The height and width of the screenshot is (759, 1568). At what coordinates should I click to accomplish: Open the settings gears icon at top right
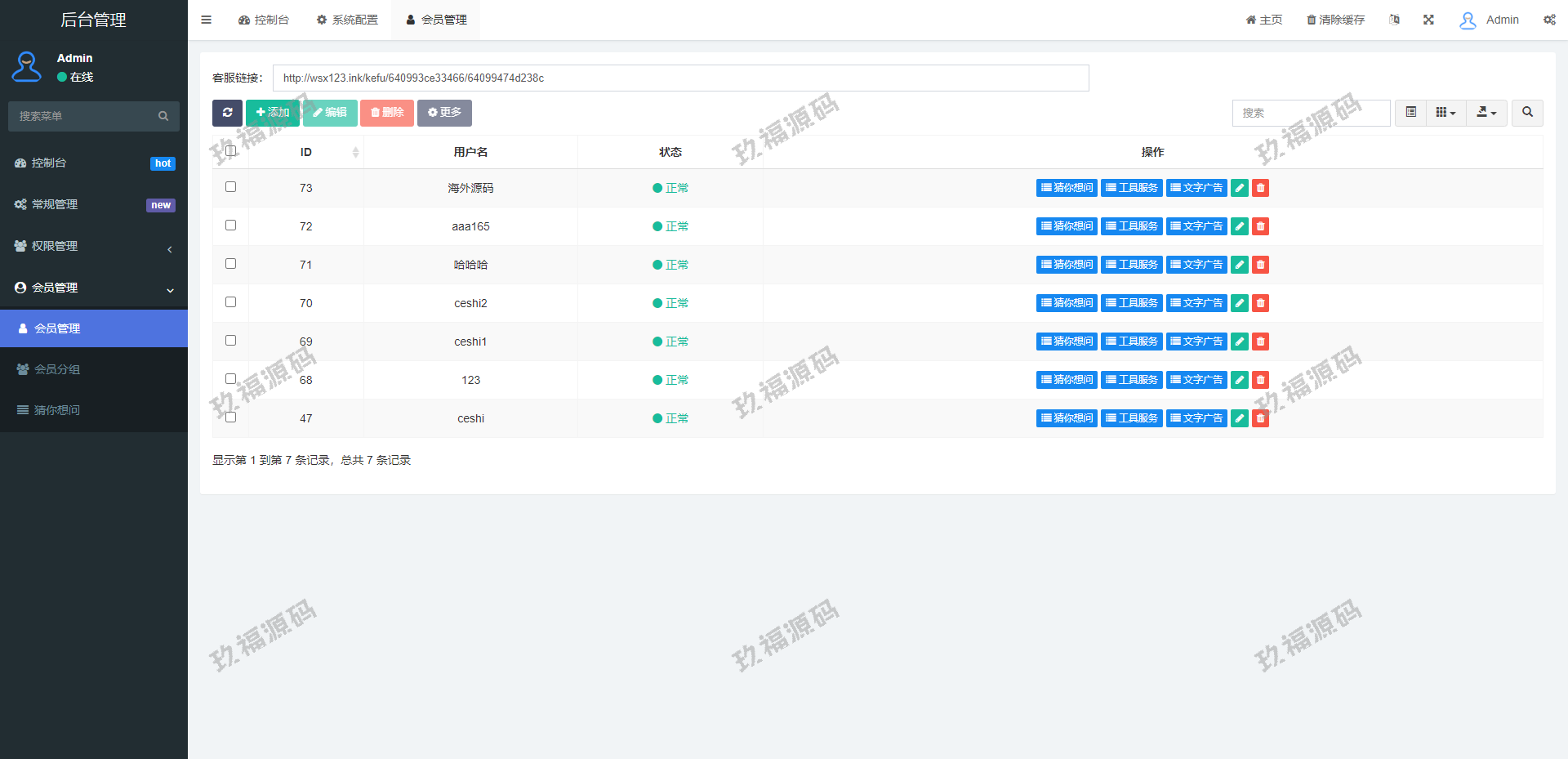pyautogui.click(x=1548, y=20)
